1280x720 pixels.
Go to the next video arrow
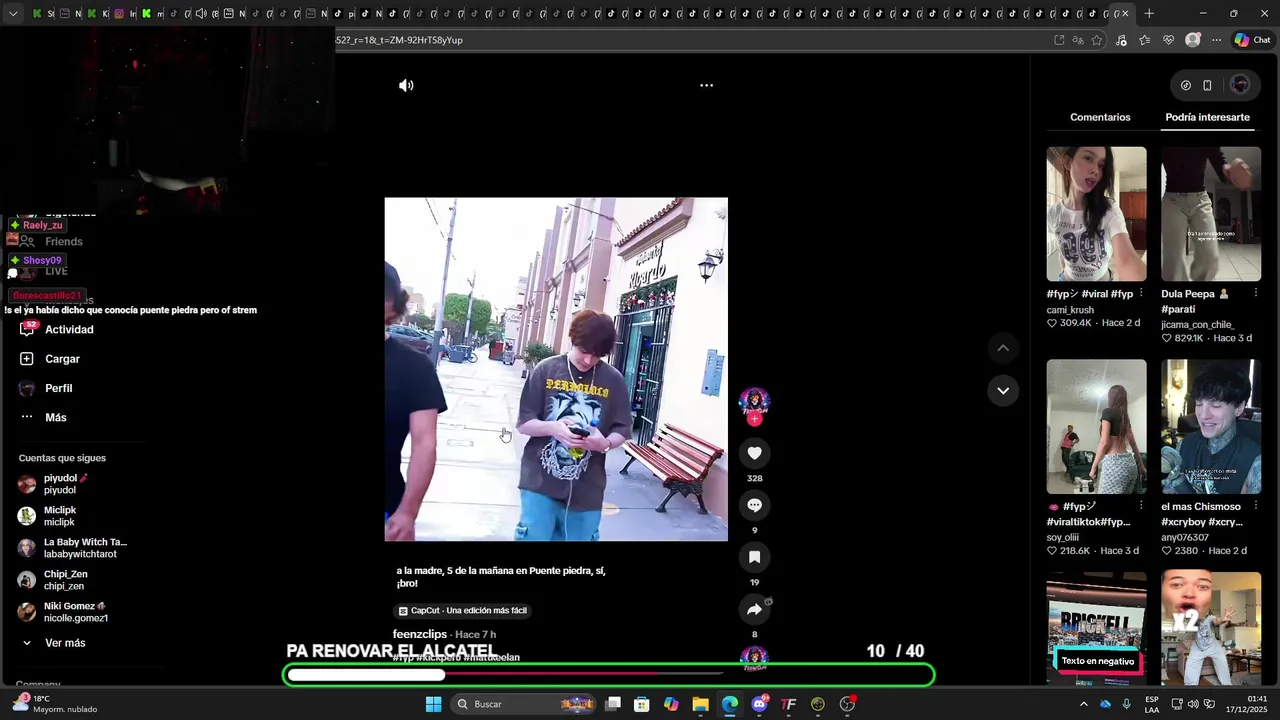1003,390
